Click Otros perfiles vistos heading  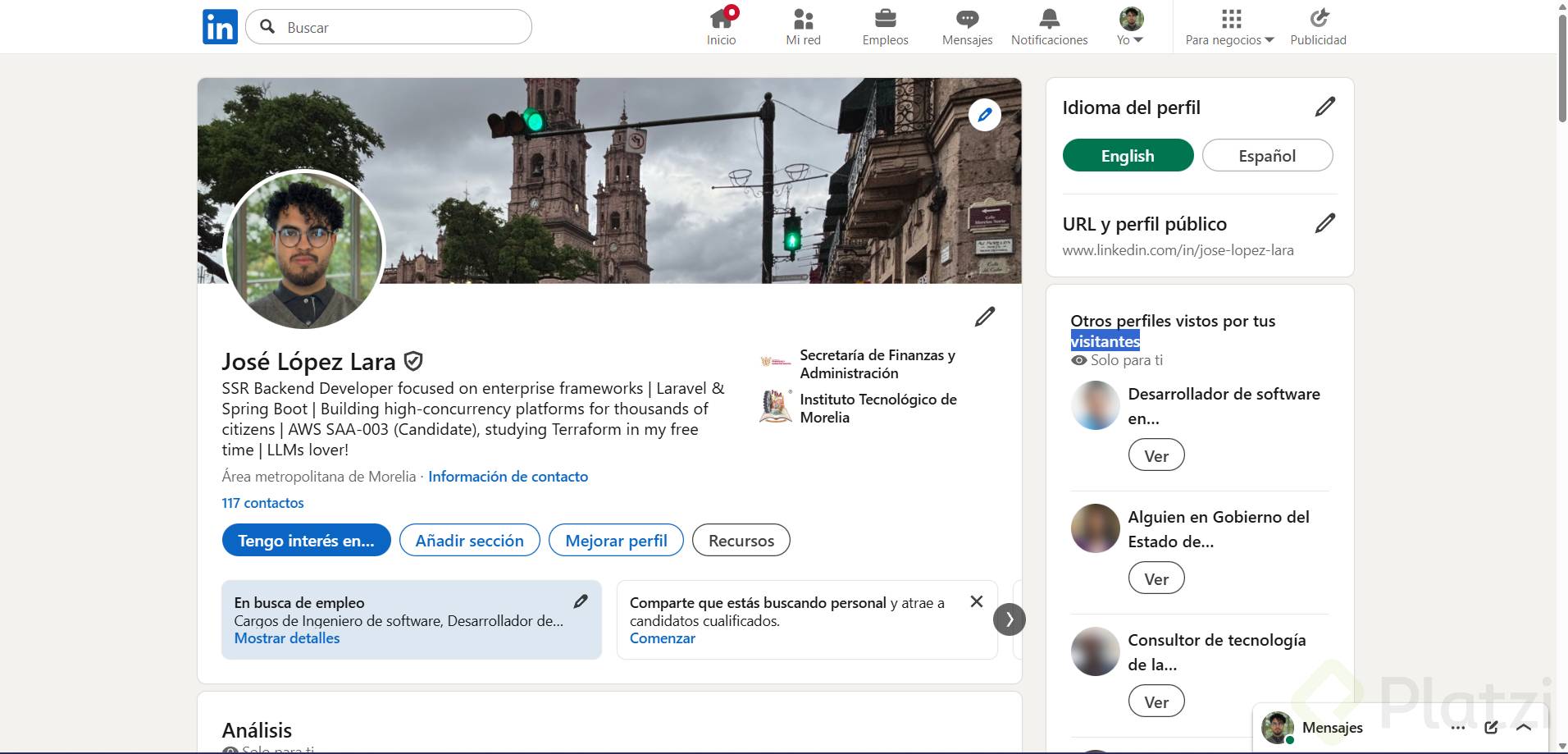pos(1173,331)
